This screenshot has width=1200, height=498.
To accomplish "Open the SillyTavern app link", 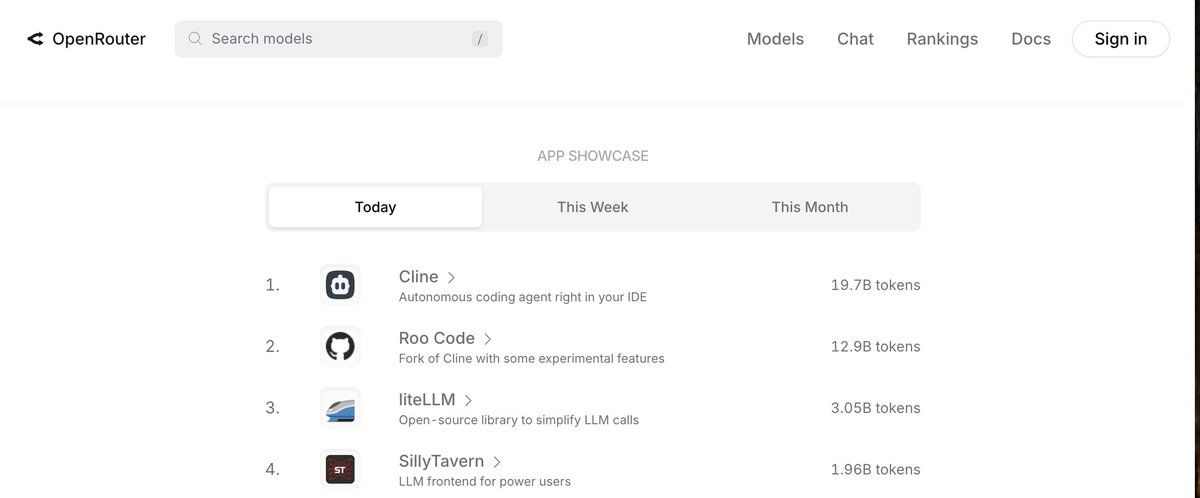I will [441, 462].
